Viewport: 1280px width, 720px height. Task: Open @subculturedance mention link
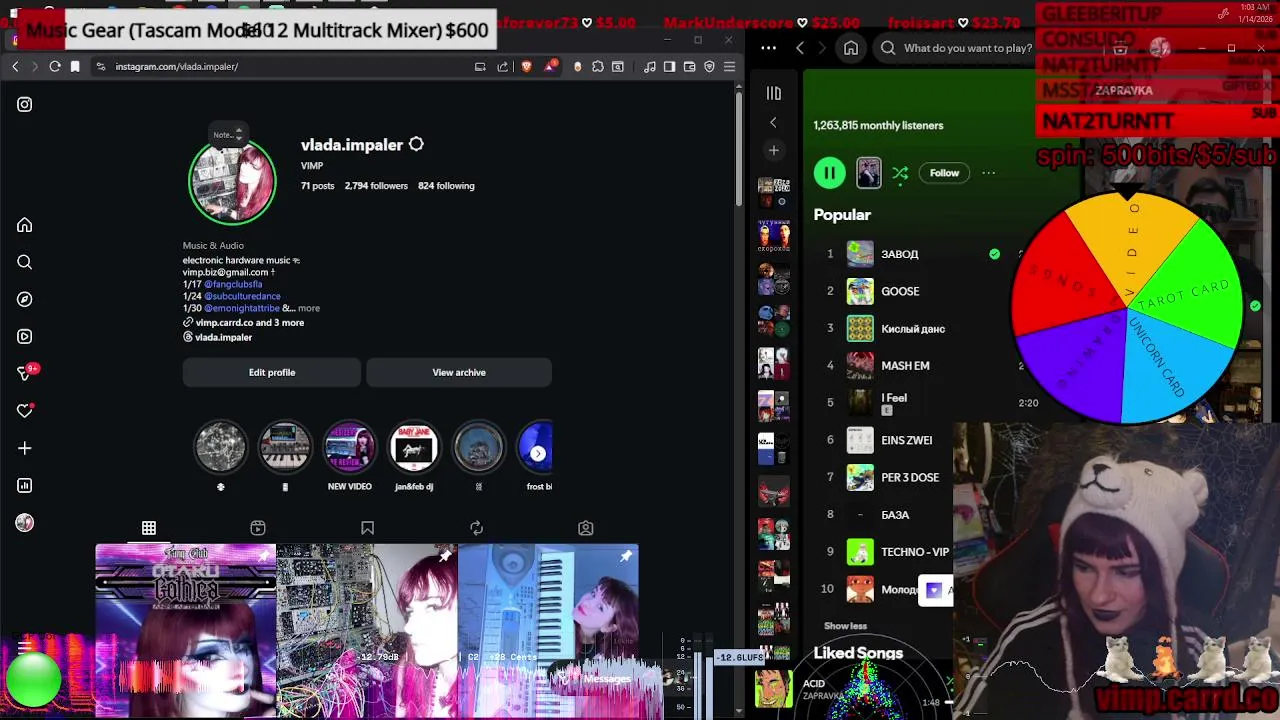tap(242, 296)
